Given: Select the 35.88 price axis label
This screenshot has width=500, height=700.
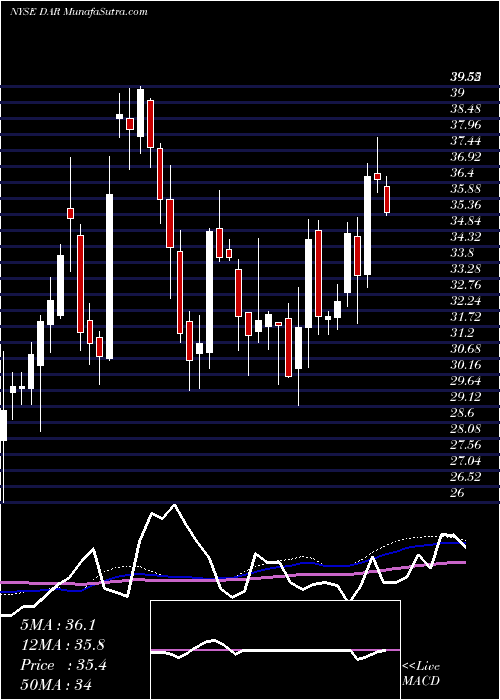Looking at the screenshot, I should coord(465,189).
